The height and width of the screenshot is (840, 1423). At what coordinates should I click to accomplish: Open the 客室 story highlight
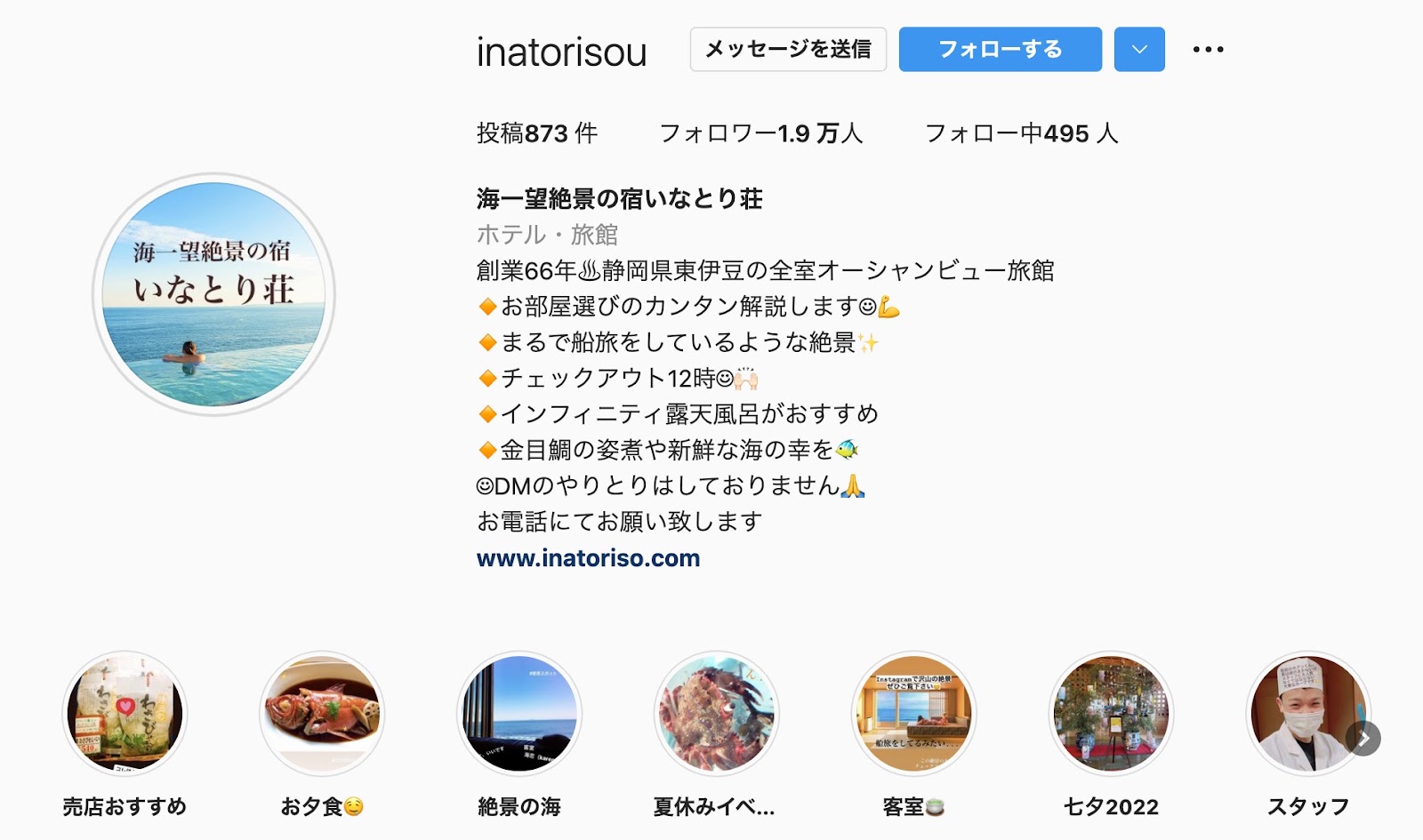coord(914,714)
